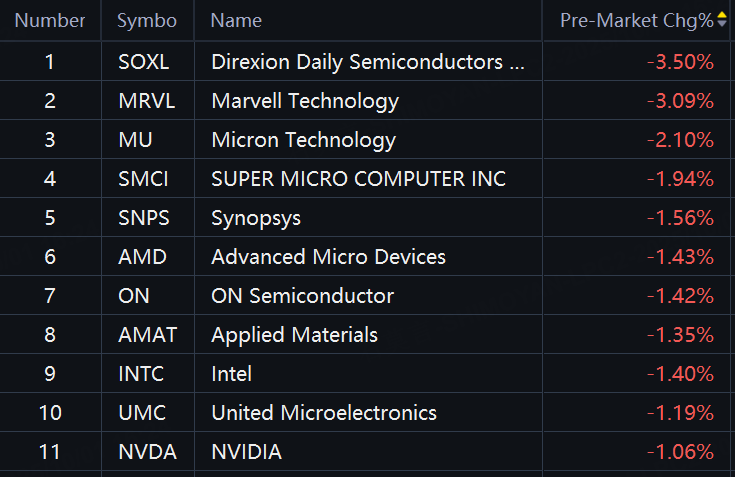
Task: Select SUPER MICRO COMPUTER INC row
Action: coord(368,179)
